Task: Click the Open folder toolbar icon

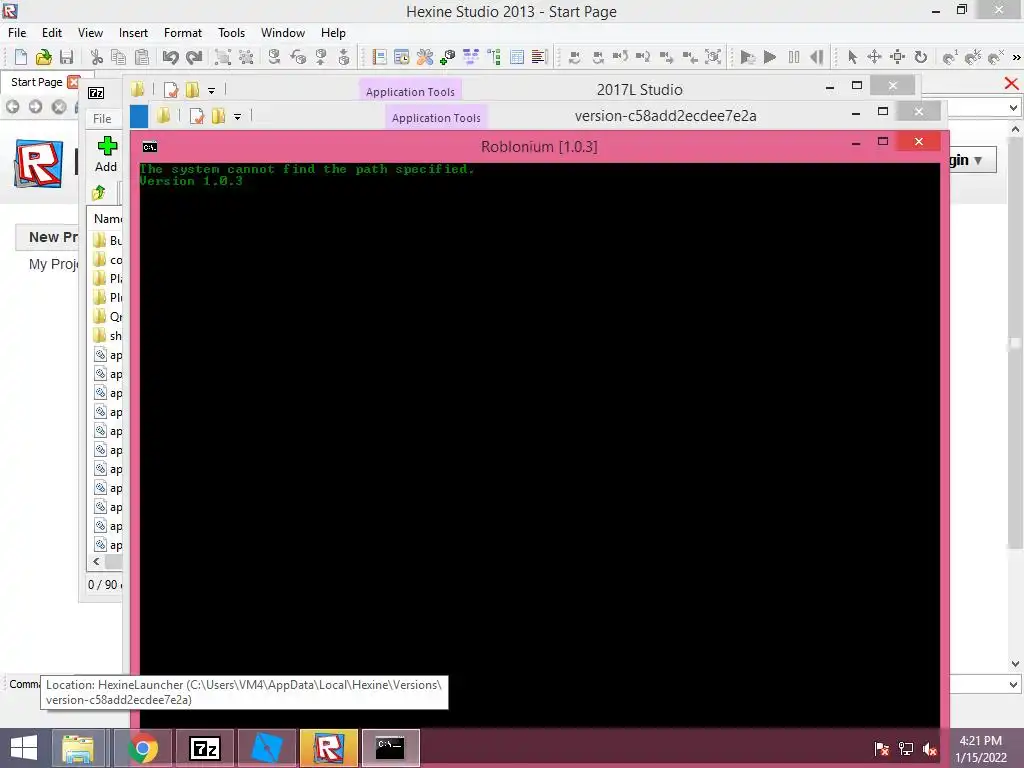Action: coord(43,57)
